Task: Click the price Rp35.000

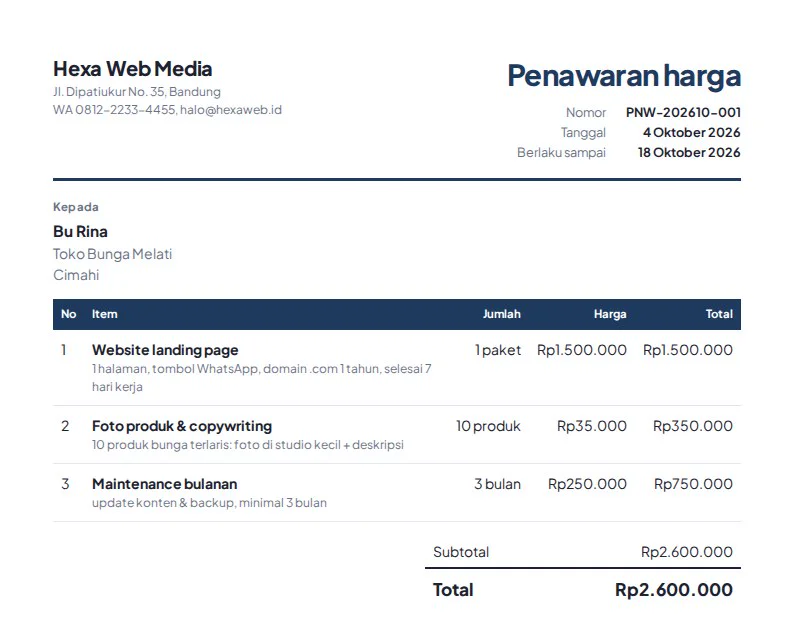Action: click(x=592, y=426)
